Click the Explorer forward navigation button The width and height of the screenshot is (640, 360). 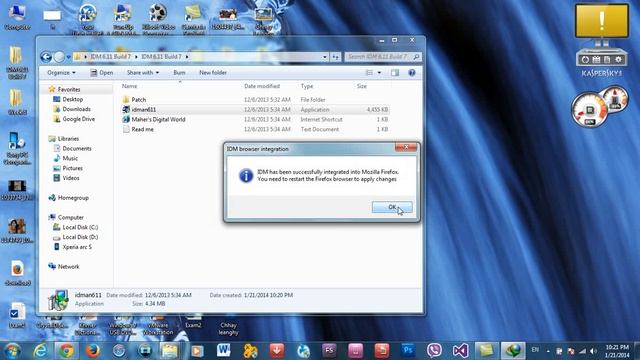tap(59, 57)
